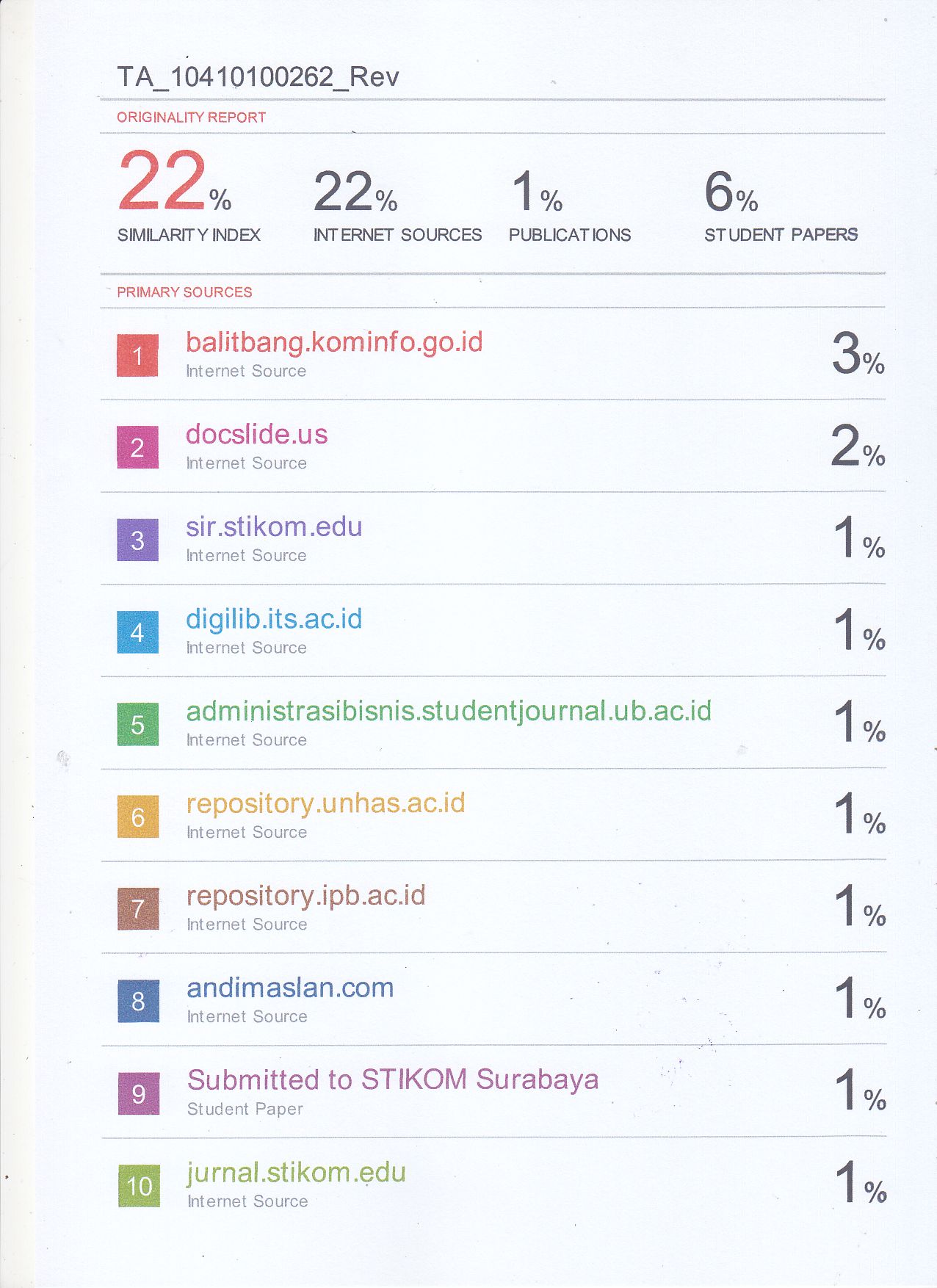937x1288 pixels.
Task: Click the red number 1 source badge
Action: coord(137,355)
